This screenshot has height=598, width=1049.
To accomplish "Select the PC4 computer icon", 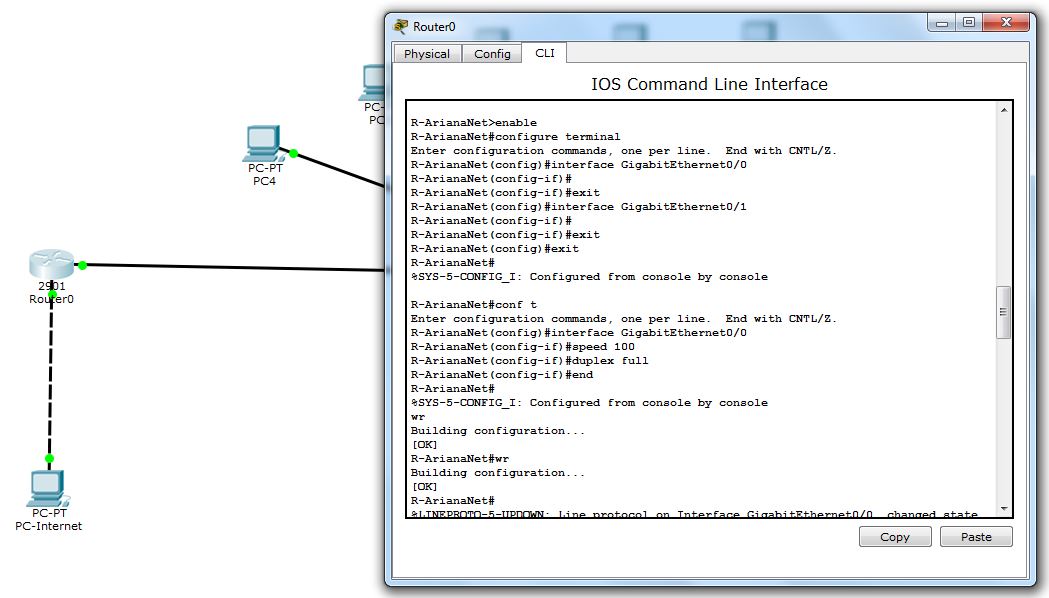I will pos(263,145).
